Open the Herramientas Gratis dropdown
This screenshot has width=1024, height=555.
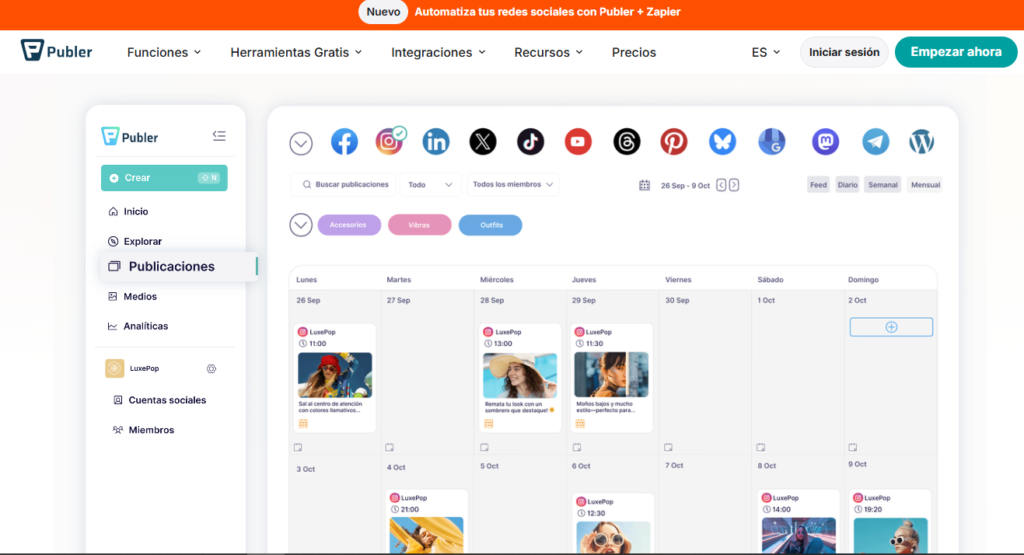tap(296, 52)
